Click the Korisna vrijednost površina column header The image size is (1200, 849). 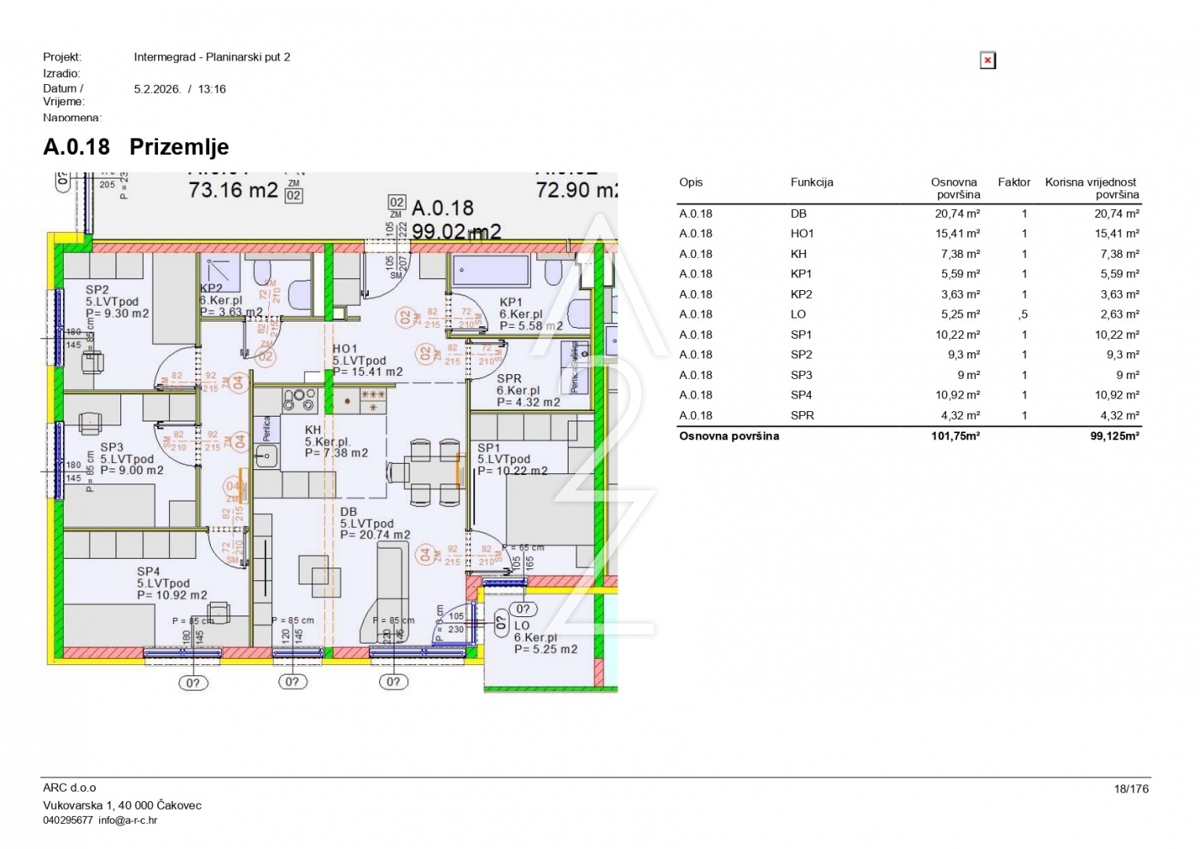1092,189
